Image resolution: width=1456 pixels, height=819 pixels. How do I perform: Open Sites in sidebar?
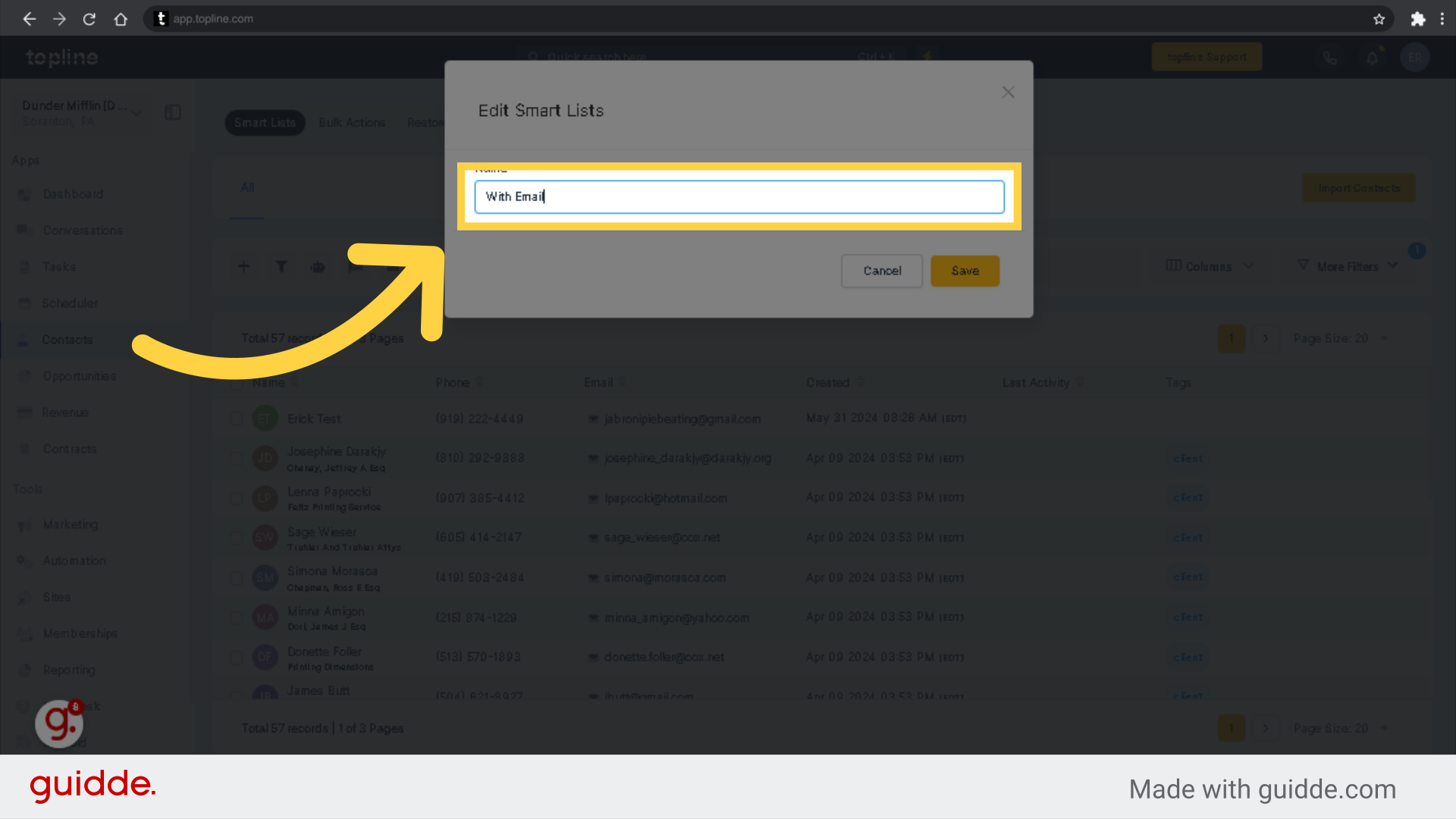[x=56, y=598]
